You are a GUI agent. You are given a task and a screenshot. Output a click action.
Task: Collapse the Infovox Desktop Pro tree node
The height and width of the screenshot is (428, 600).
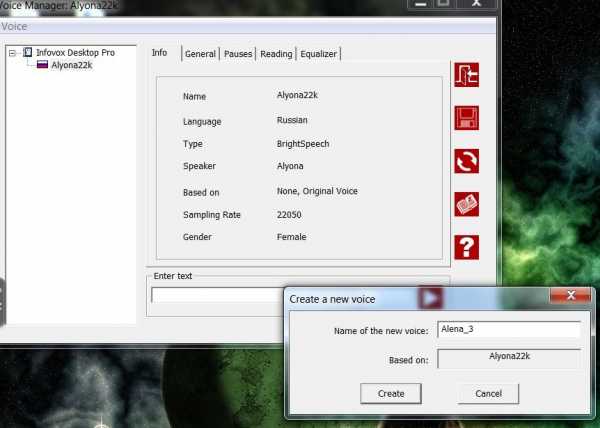[x=13, y=52]
